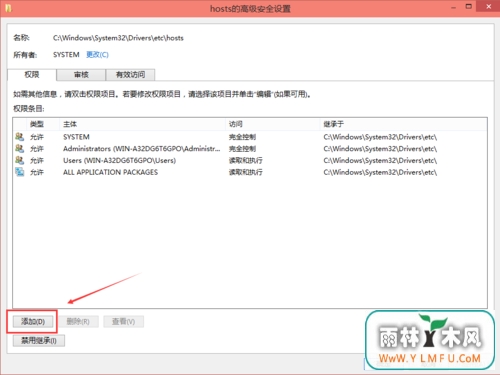The width and height of the screenshot is (500, 375).
Task: Open the 有效访问 tab
Action: pos(130,75)
